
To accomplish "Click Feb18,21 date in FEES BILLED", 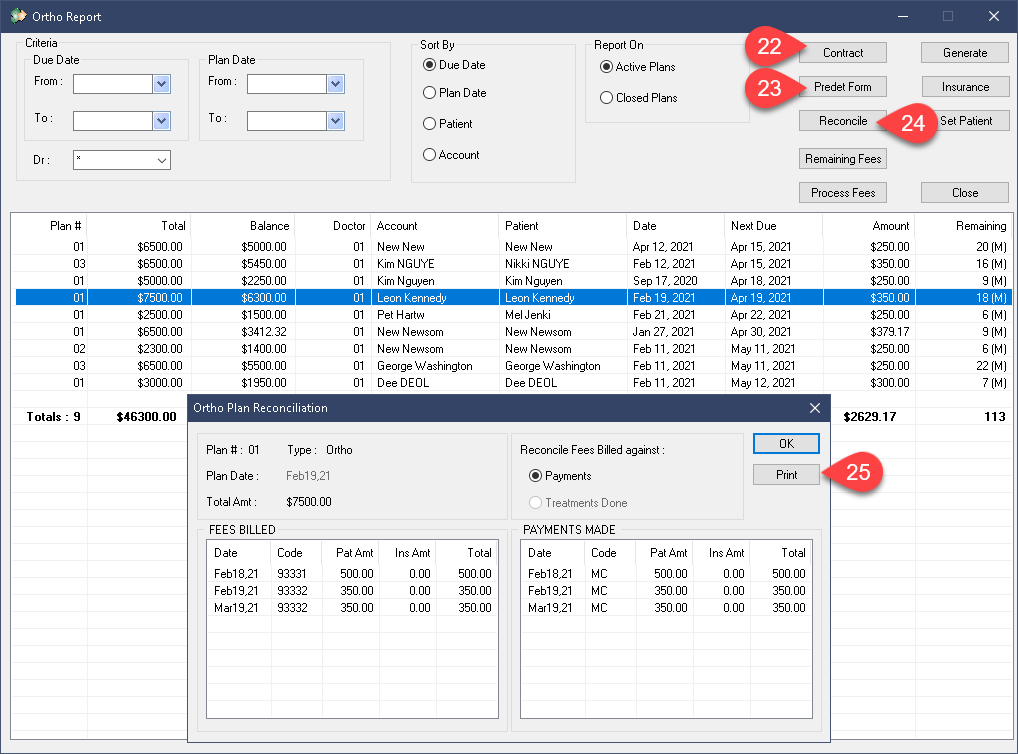I will pyautogui.click(x=236, y=574).
